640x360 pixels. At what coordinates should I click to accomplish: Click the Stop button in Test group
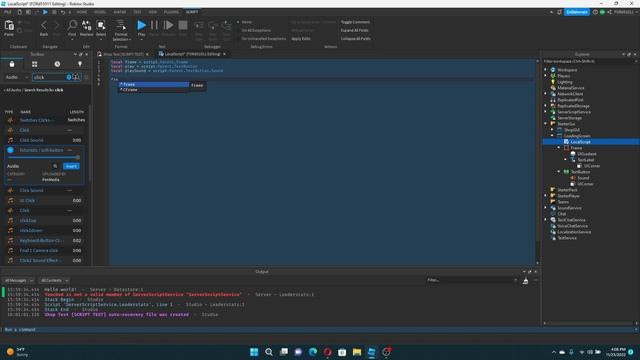coord(183,25)
